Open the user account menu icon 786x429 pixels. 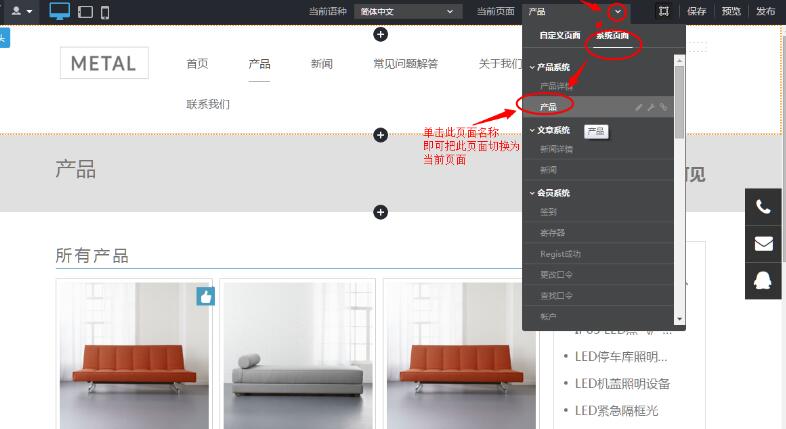point(22,11)
